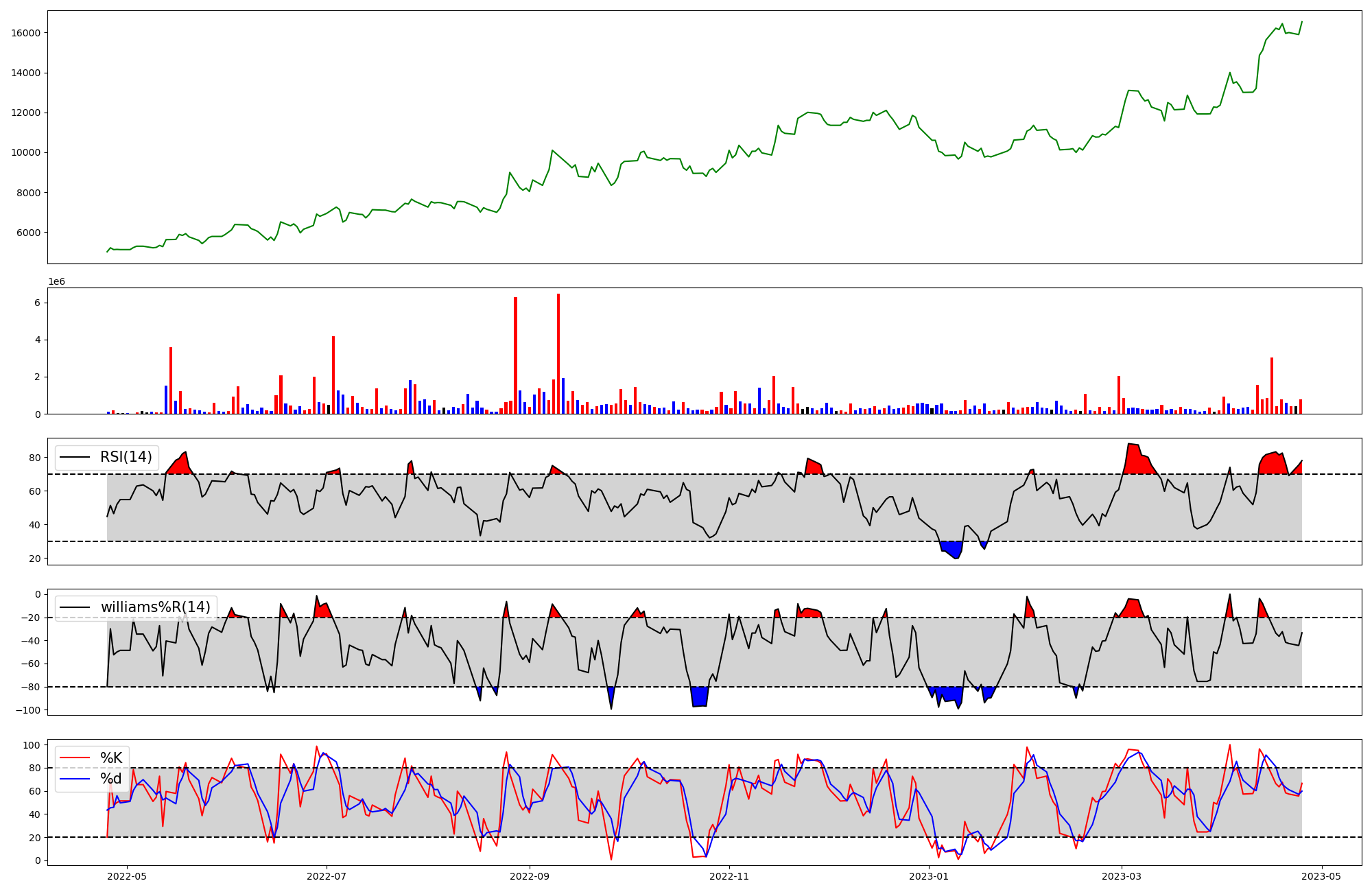Click the 1e6 volume scale multiplier

click(56, 282)
